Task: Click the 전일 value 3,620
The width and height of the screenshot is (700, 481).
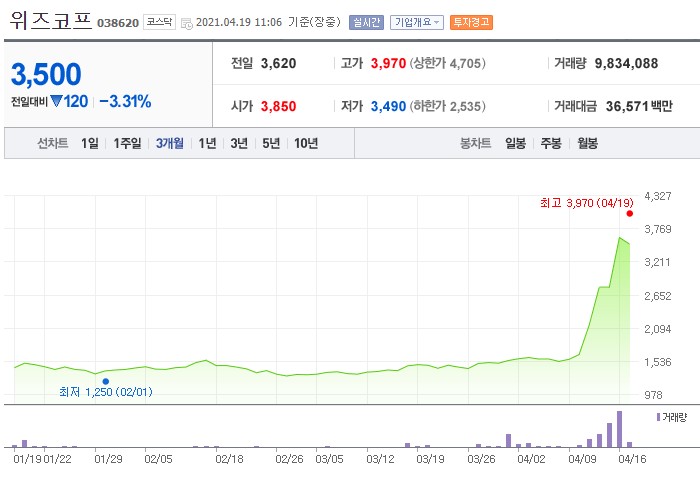Action: pos(279,63)
